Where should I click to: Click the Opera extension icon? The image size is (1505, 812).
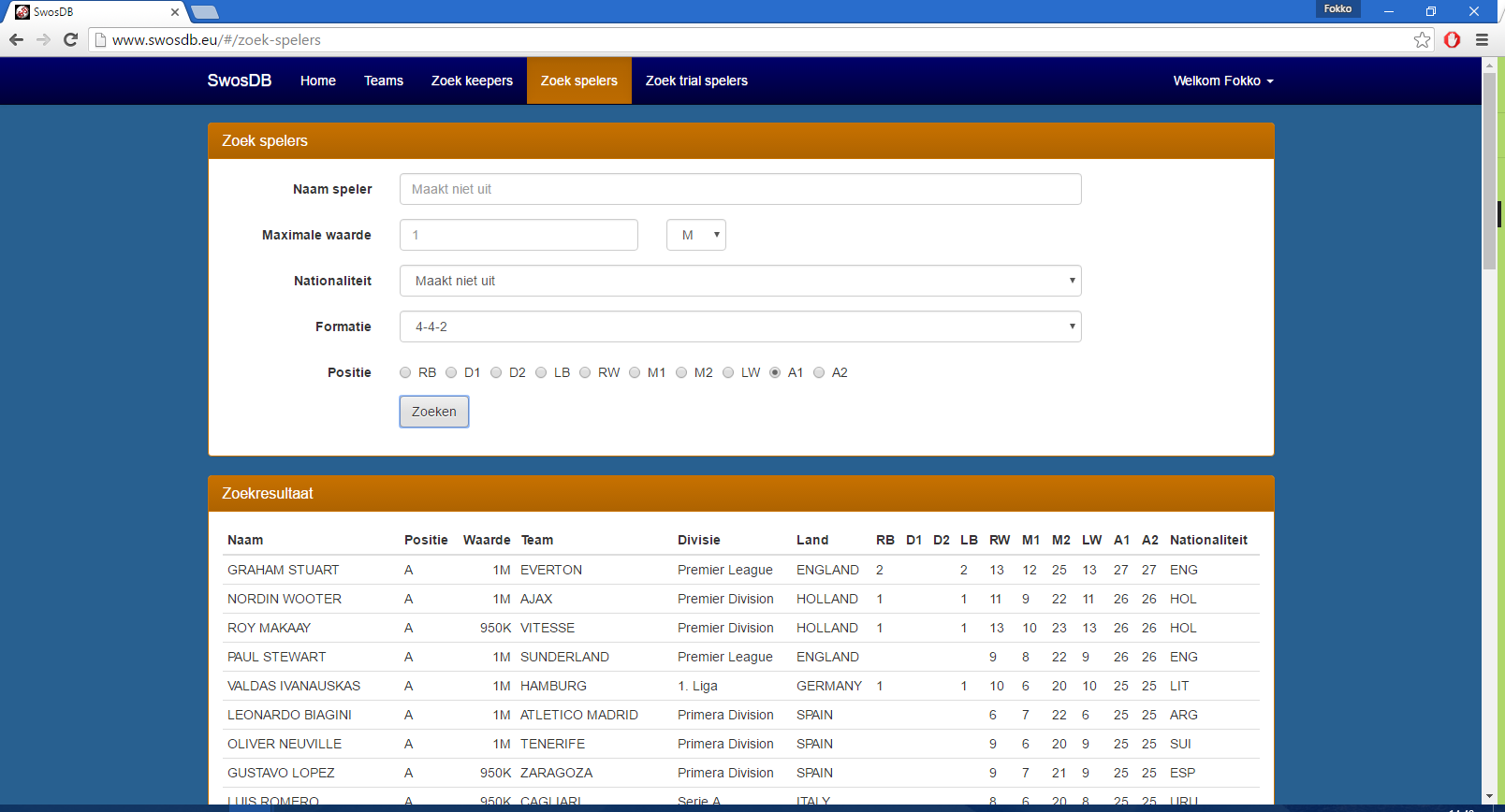[1452, 39]
